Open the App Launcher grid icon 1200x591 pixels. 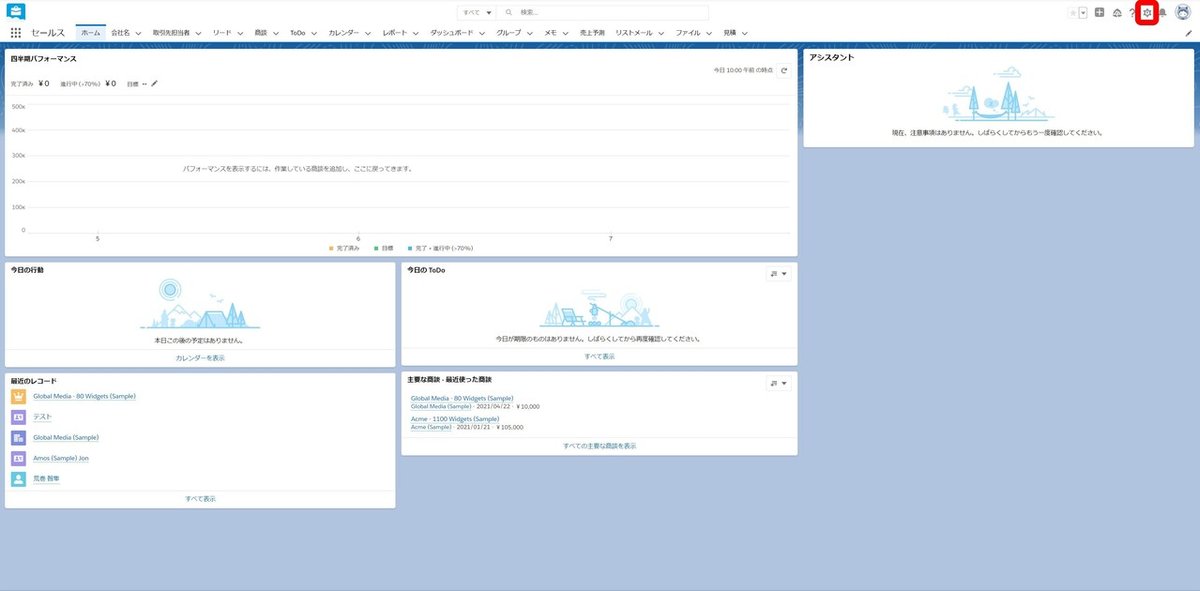(x=16, y=33)
